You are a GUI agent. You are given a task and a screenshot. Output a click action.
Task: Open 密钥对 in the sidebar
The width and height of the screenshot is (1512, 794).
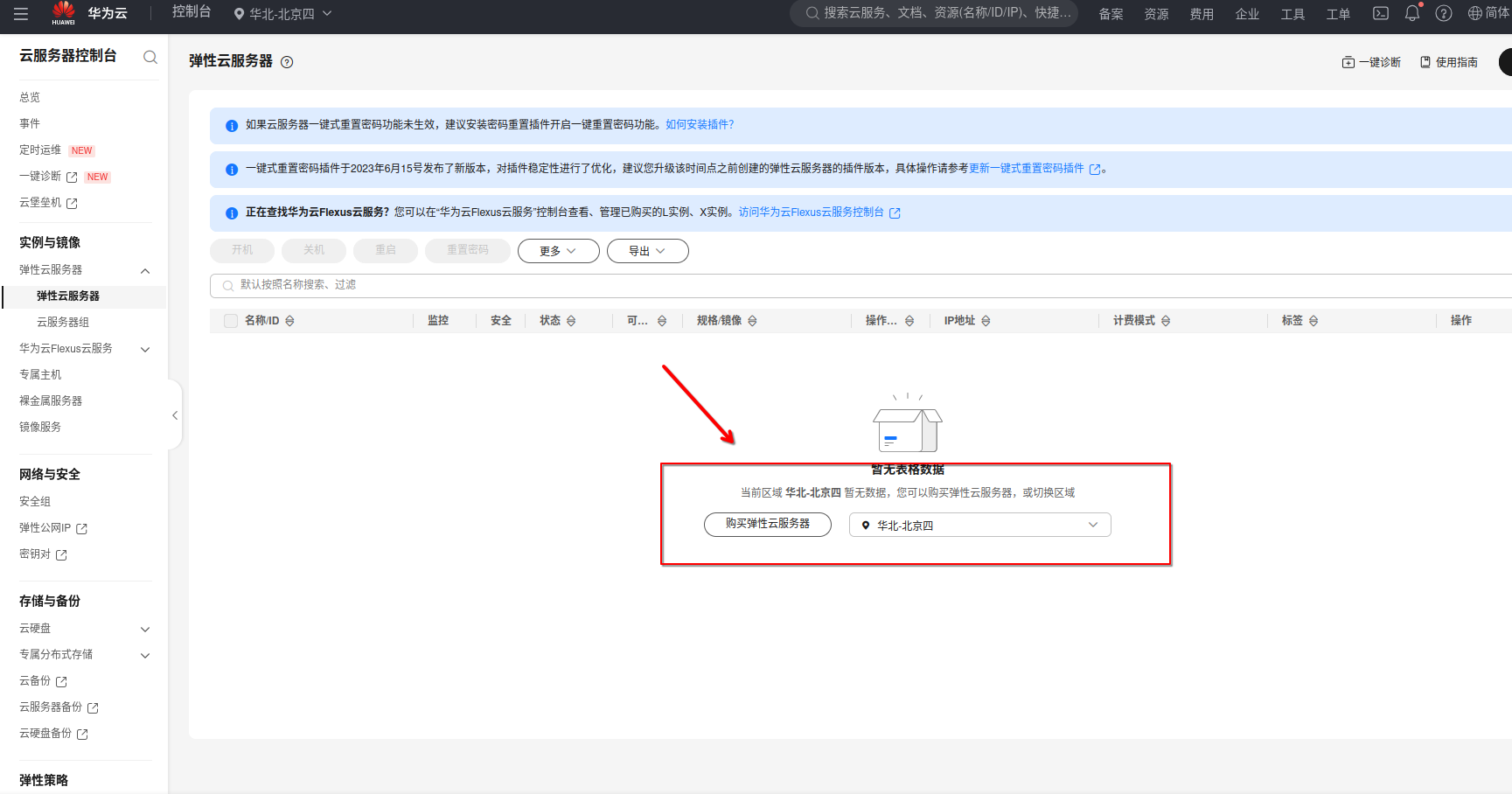(x=35, y=554)
